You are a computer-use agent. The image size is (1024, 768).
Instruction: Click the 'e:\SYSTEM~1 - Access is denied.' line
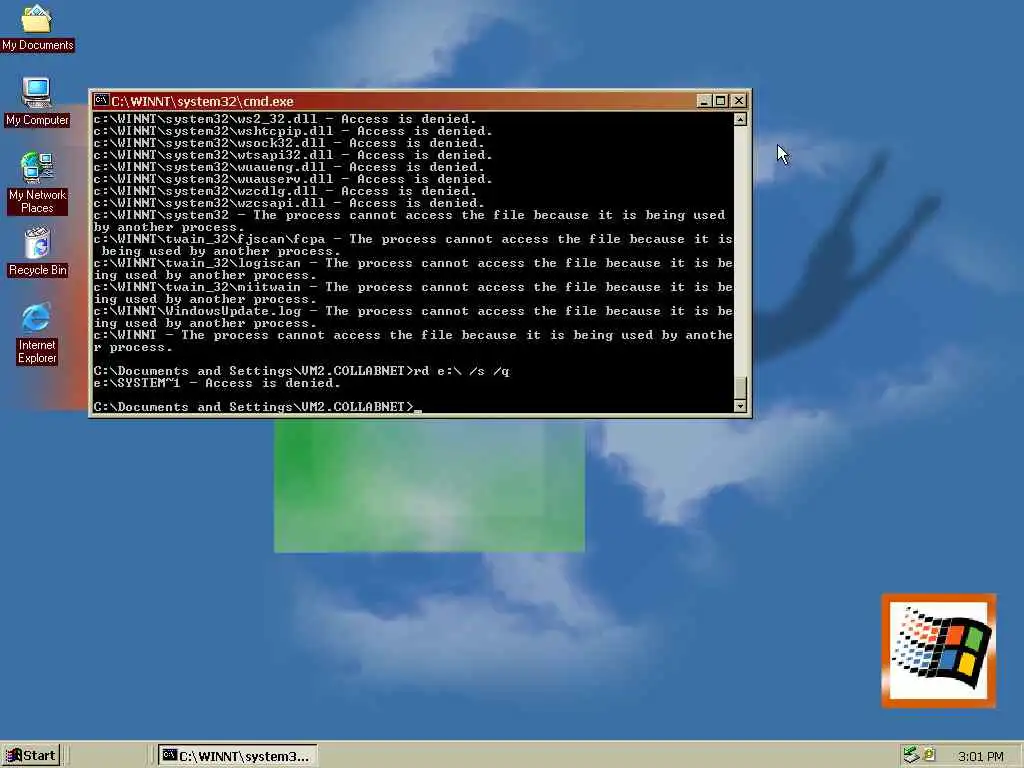tap(217, 383)
